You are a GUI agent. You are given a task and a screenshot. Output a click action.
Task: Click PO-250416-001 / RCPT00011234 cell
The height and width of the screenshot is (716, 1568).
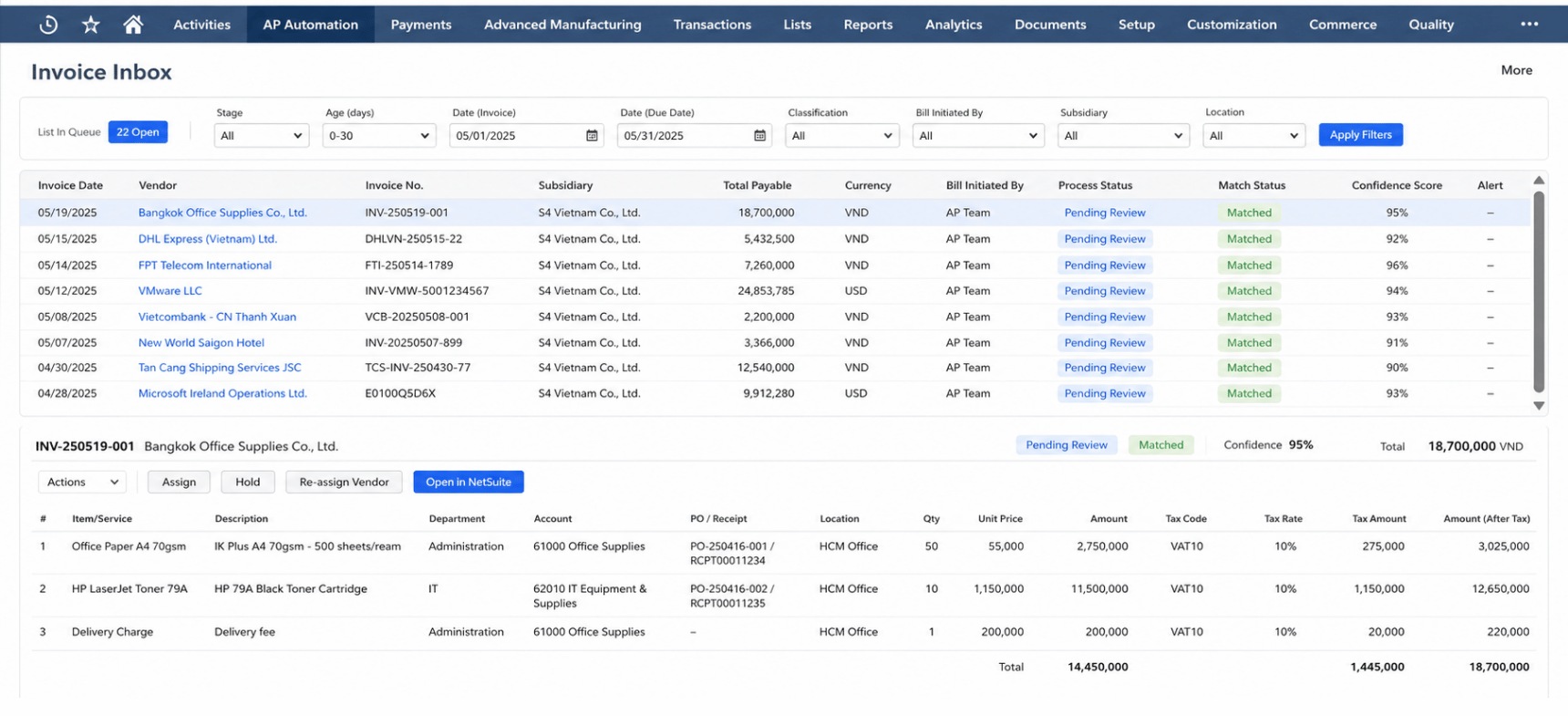(x=732, y=554)
